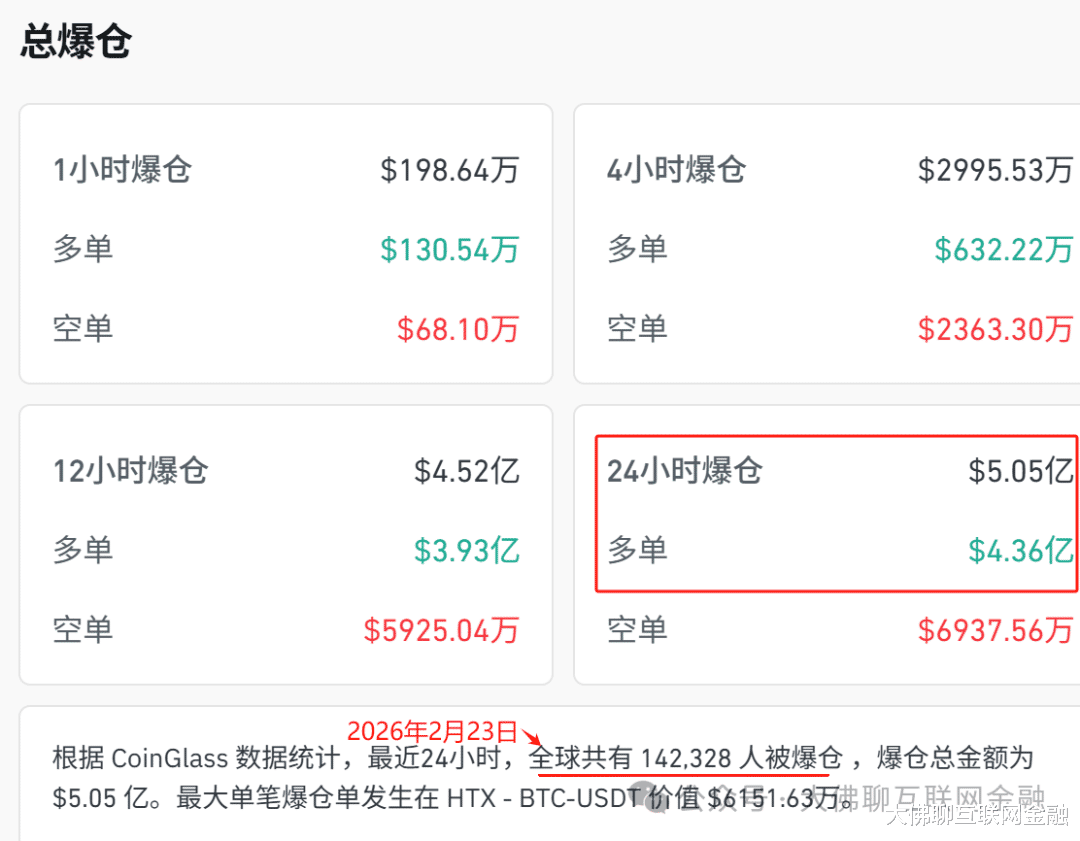
Task: Select the 24小时爆仓 card title
Action: [684, 470]
